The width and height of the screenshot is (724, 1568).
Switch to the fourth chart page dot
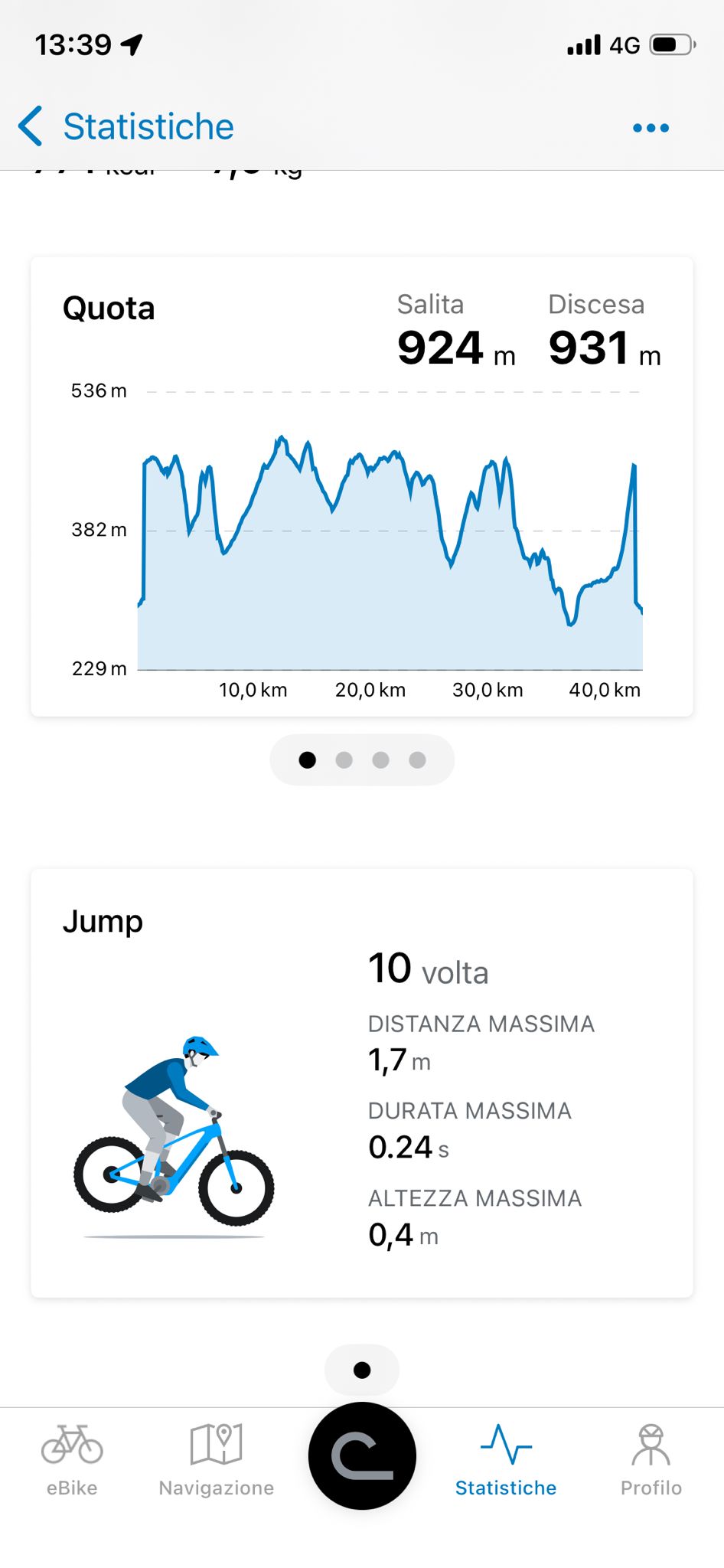(x=417, y=759)
